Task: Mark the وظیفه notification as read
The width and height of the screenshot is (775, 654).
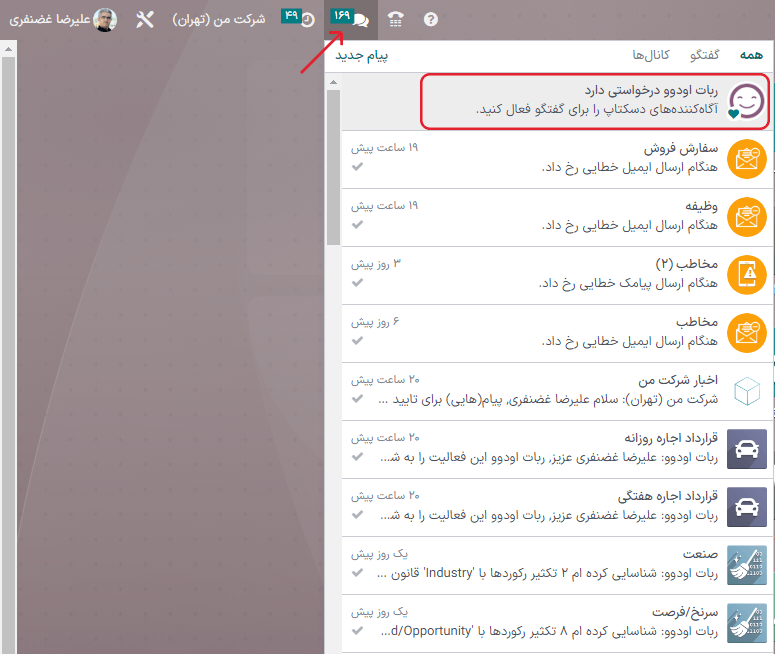Action: pyautogui.click(x=357, y=225)
